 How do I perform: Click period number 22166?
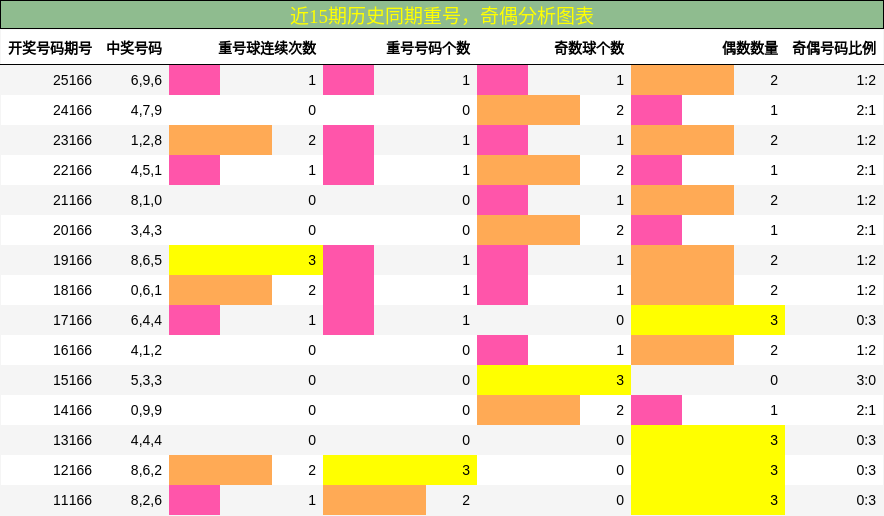(x=72, y=170)
